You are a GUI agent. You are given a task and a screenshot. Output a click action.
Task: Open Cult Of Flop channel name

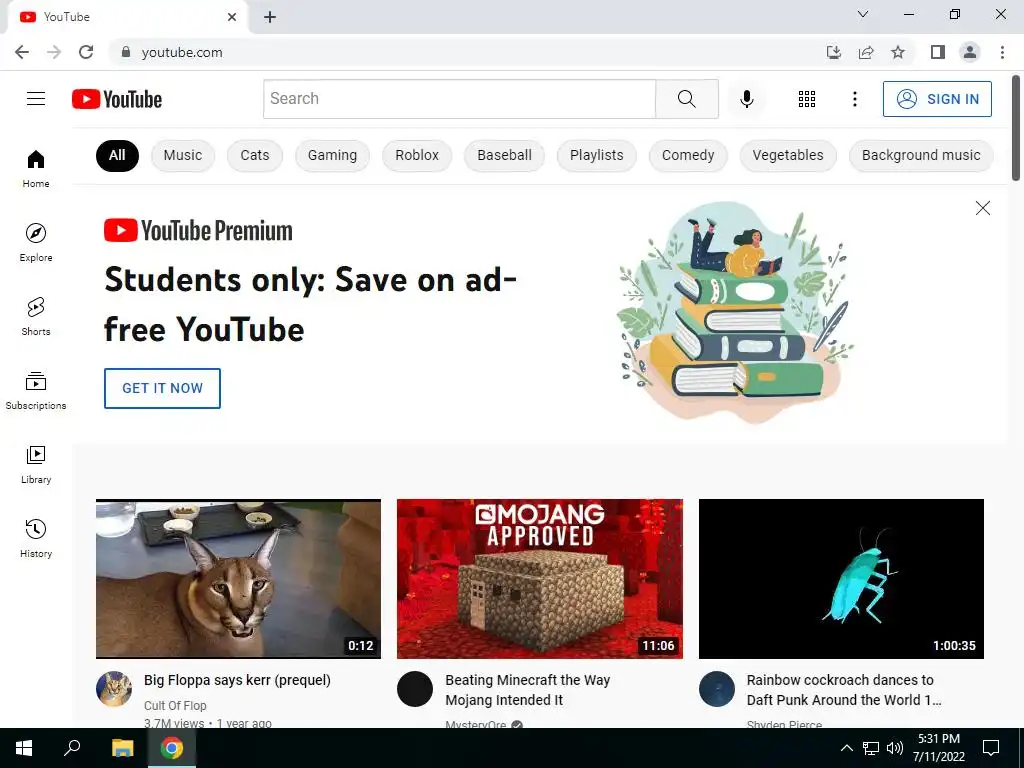pyautogui.click(x=175, y=705)
